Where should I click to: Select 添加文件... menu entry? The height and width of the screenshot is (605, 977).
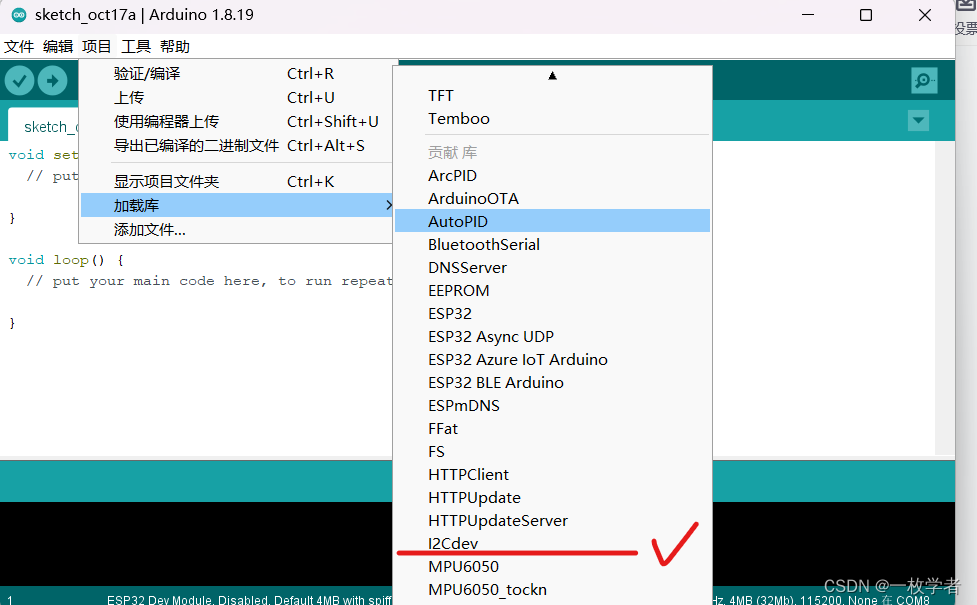[x=237, y=229]
